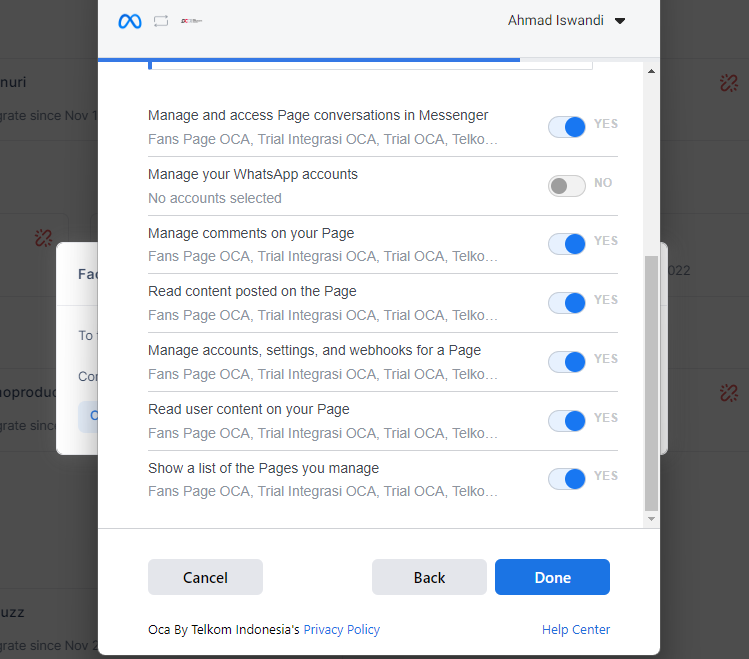Click the red unlink icon left of the dialog

point(43,237)
